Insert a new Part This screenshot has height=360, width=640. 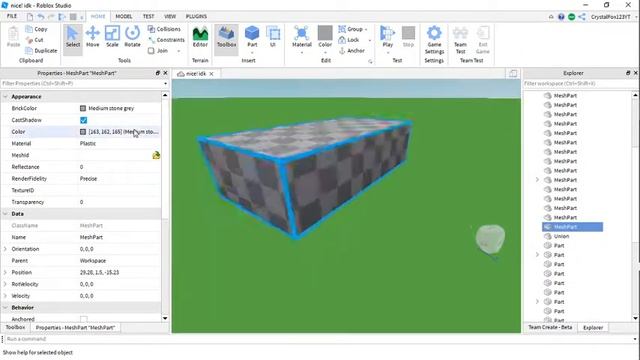(x=252, y=37)
